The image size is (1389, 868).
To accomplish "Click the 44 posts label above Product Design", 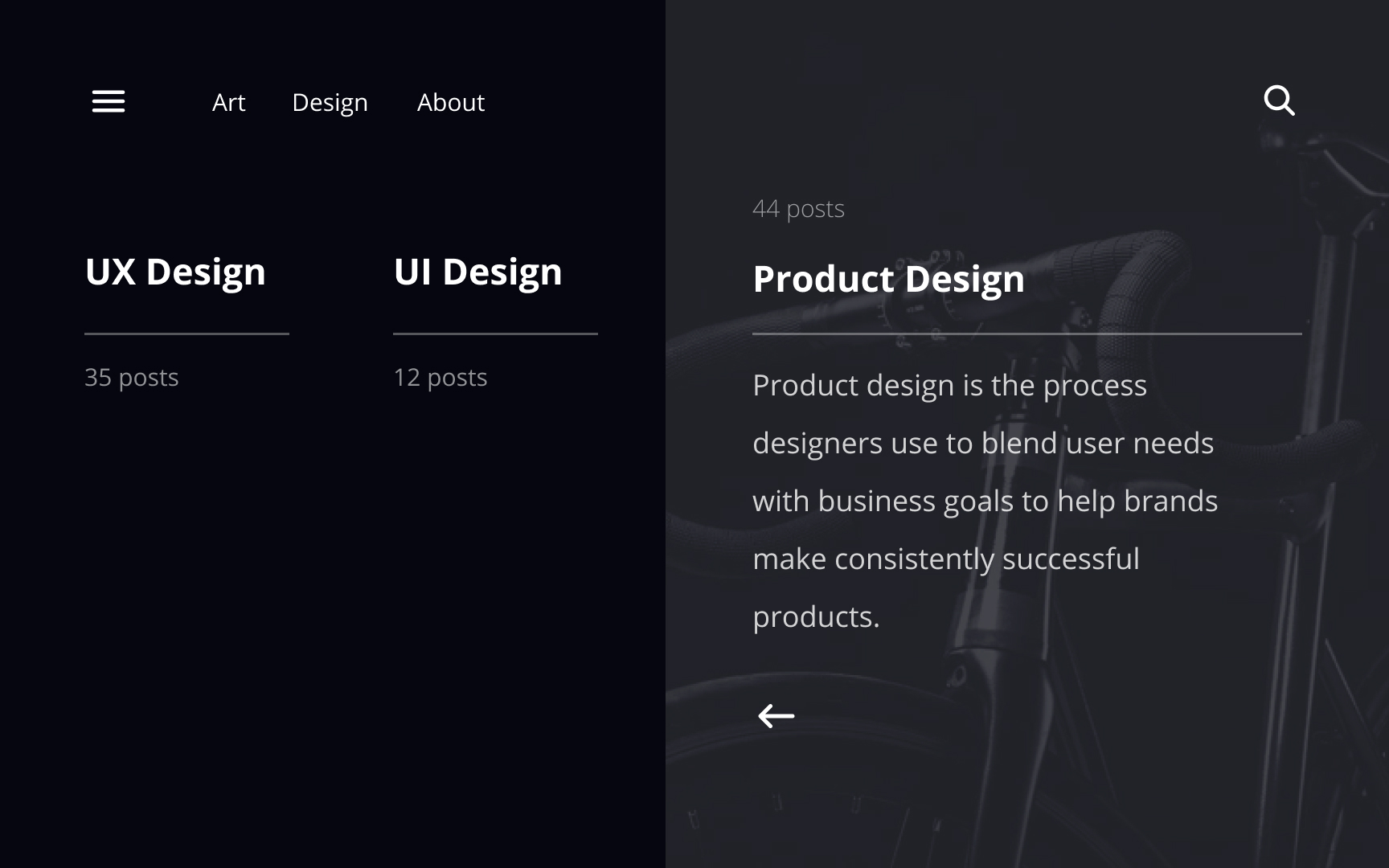I will [798, 208].
